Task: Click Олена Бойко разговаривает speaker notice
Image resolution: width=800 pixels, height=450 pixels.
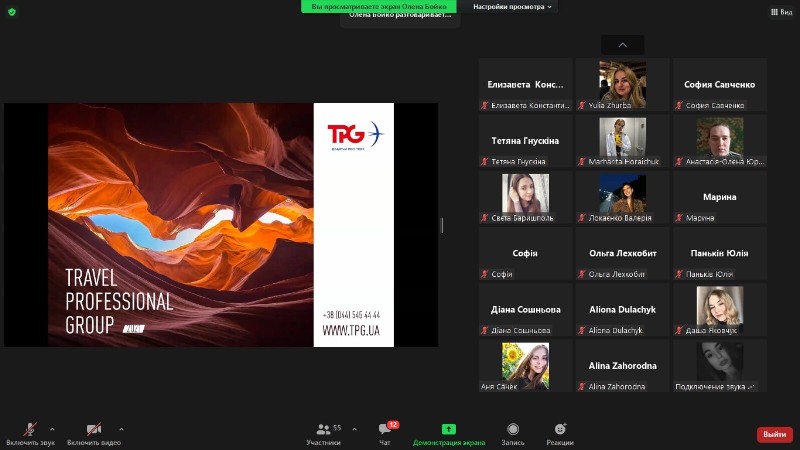Action: [400, 16]
